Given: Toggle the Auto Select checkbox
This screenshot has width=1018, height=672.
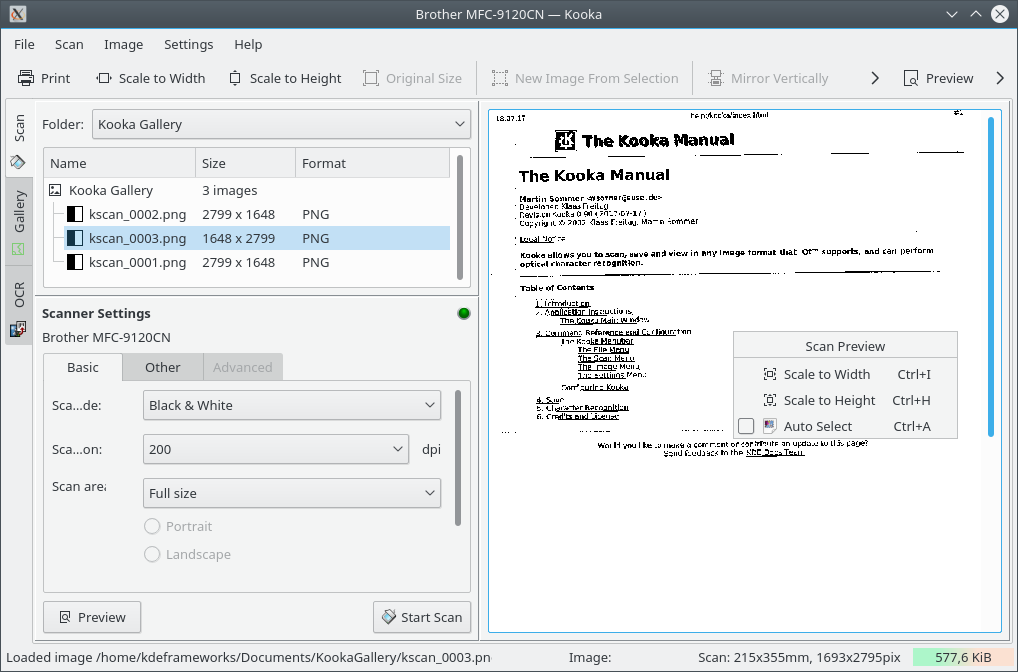Looking at the screenshot, I should (x=746, y=426).
